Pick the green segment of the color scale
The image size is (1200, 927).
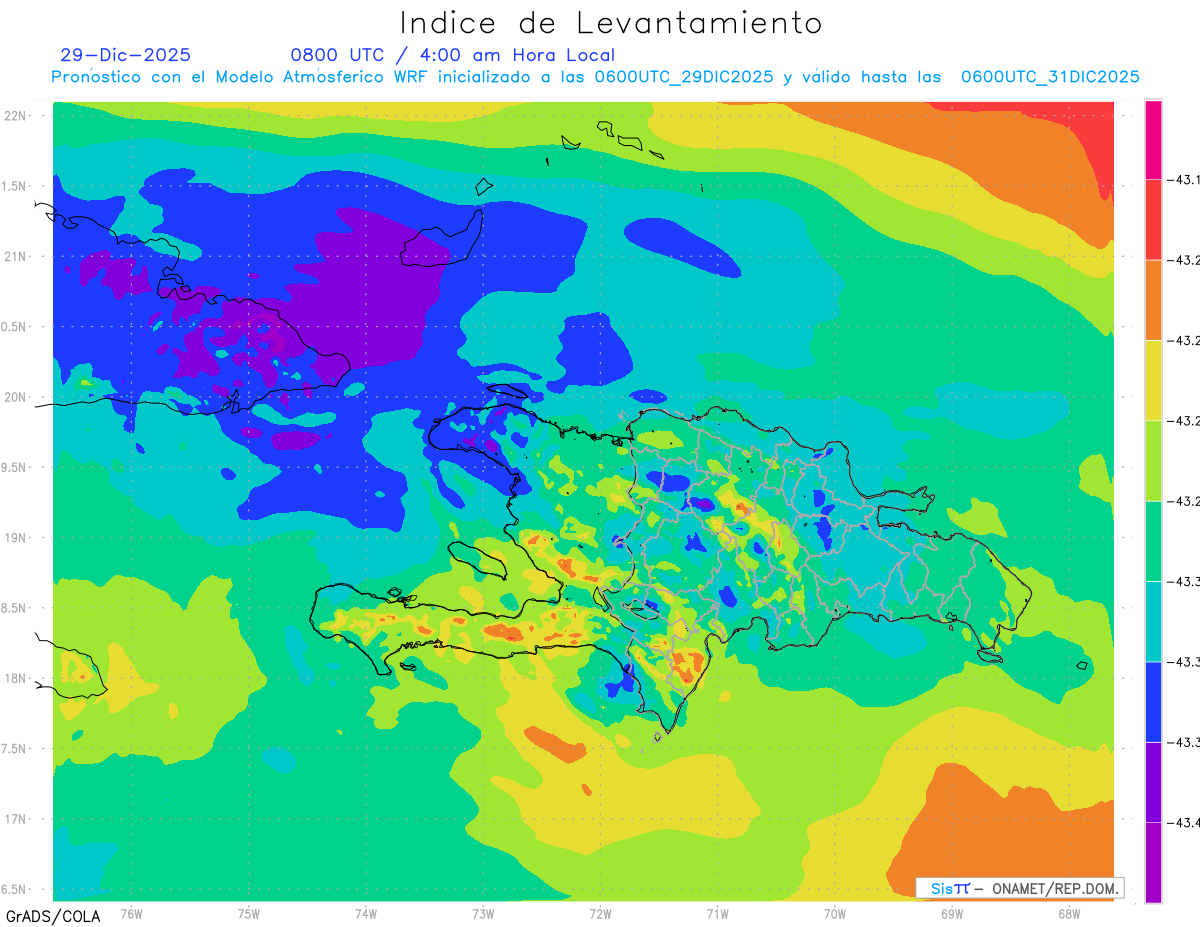pos(1153,541)
